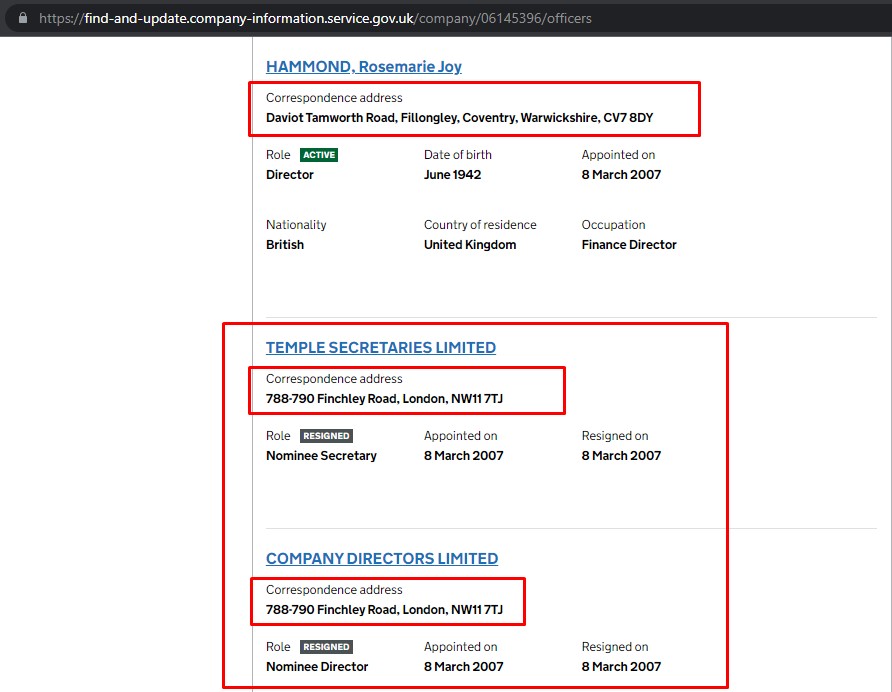
Task: Open HAMMOND, Rosemarie Joy officer link
Action: [364, 67]
